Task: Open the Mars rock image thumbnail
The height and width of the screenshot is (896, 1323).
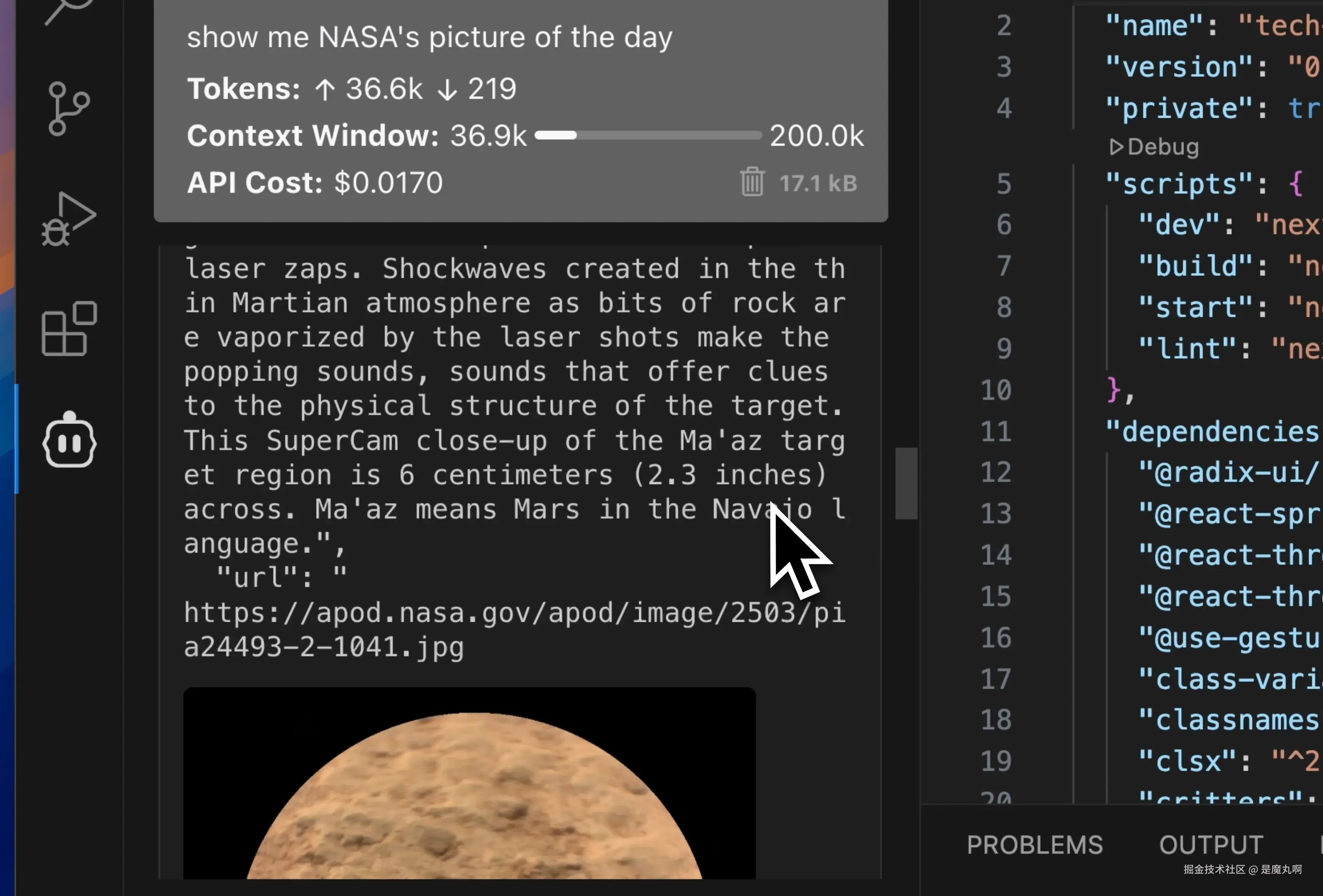Action: 469,783
